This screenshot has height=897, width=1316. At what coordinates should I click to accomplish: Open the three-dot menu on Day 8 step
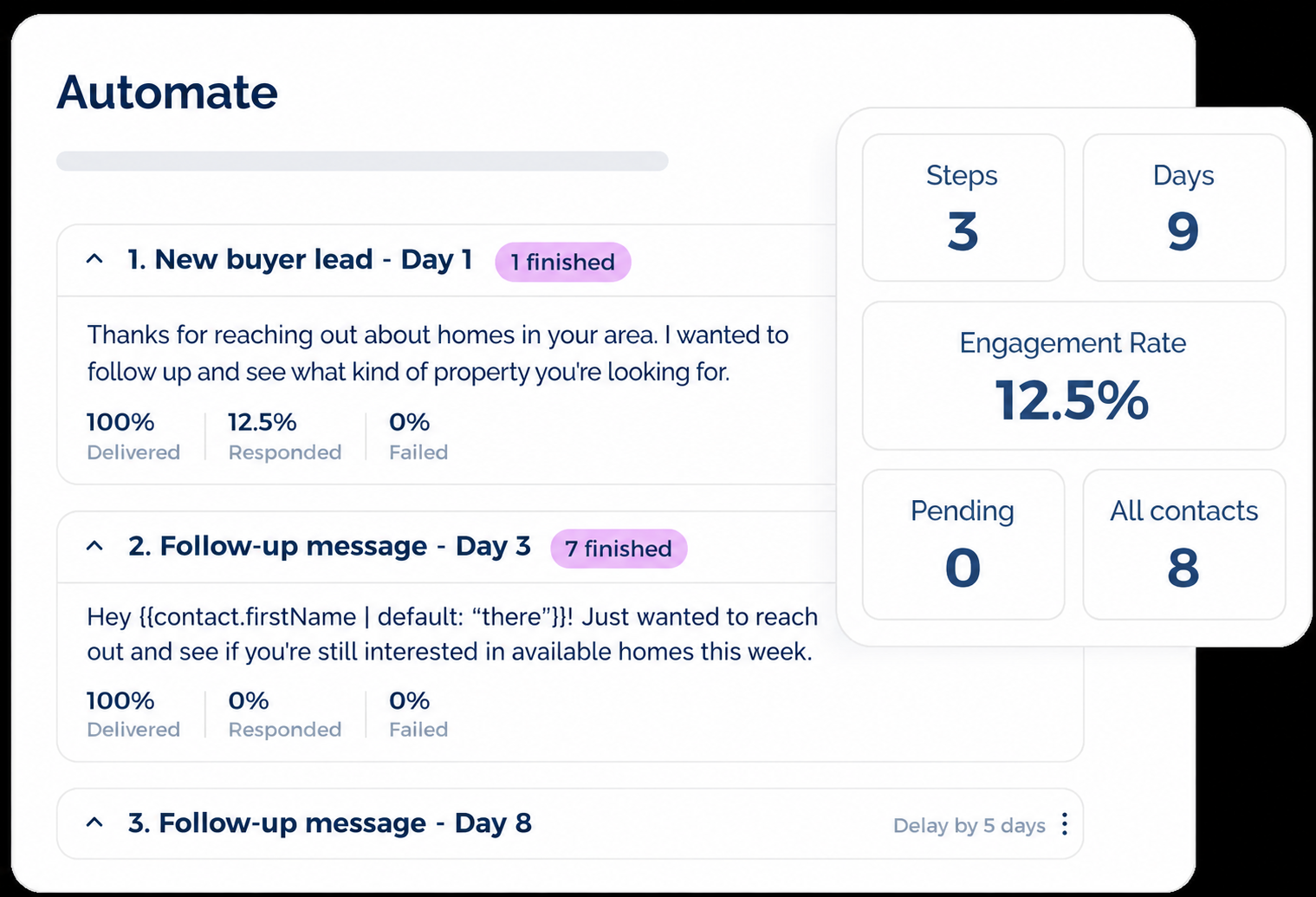1065,824
